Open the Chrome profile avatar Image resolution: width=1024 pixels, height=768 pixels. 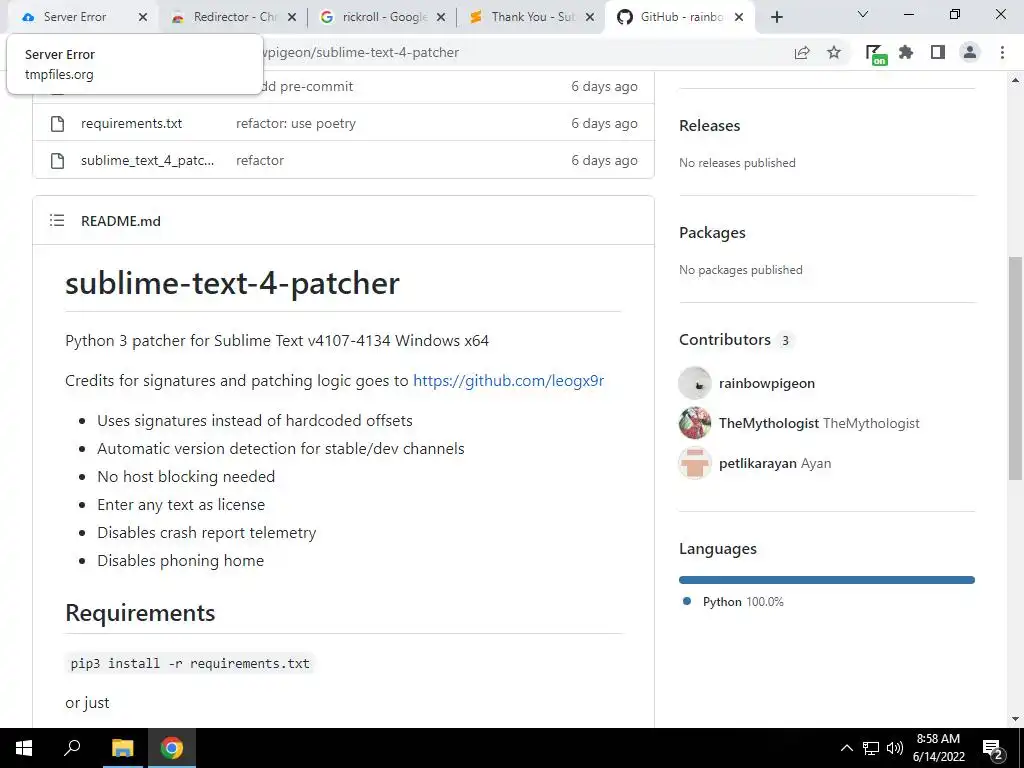(970, 53)
